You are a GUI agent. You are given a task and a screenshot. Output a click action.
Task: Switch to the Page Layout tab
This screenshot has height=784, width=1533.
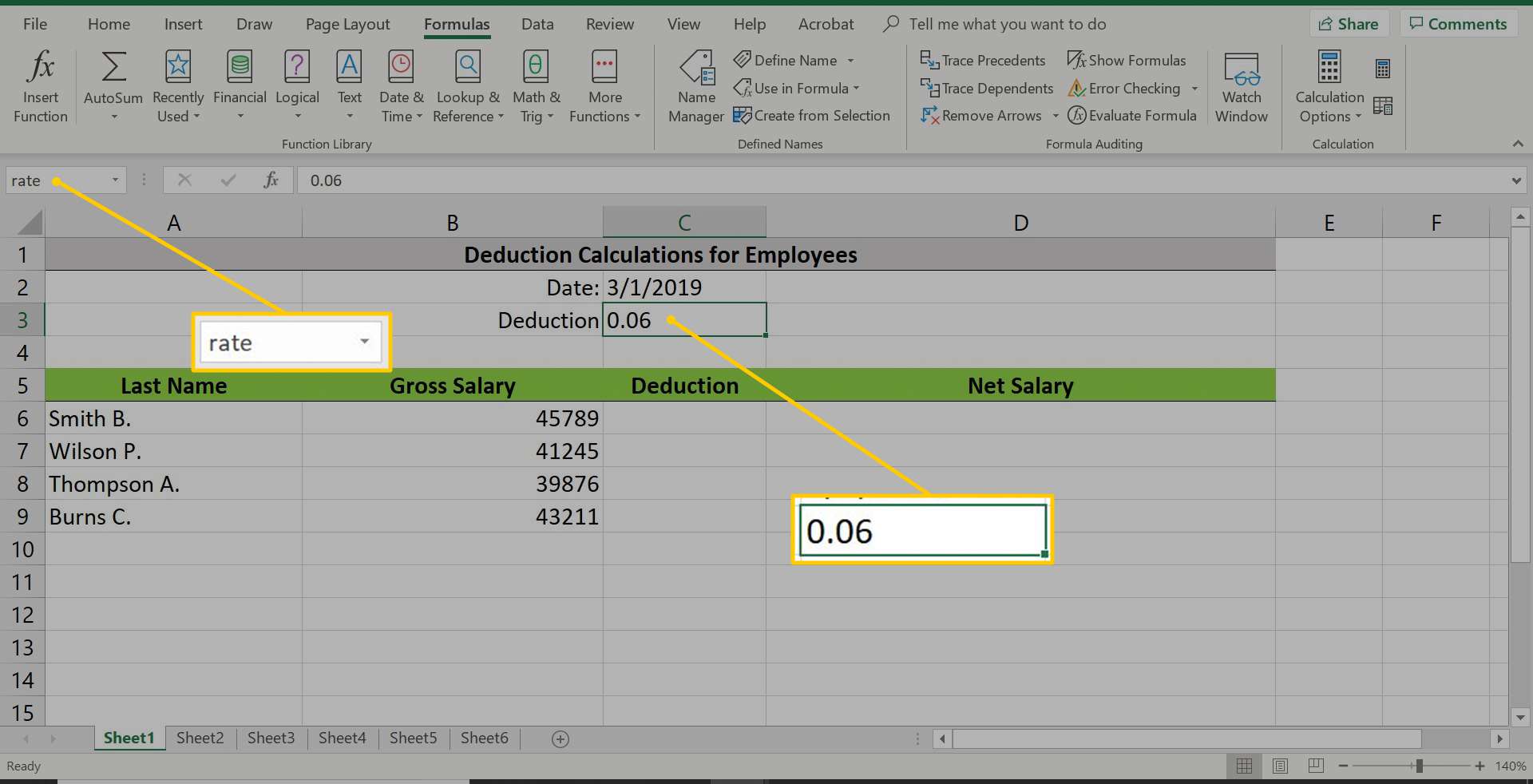coord(347,24)
